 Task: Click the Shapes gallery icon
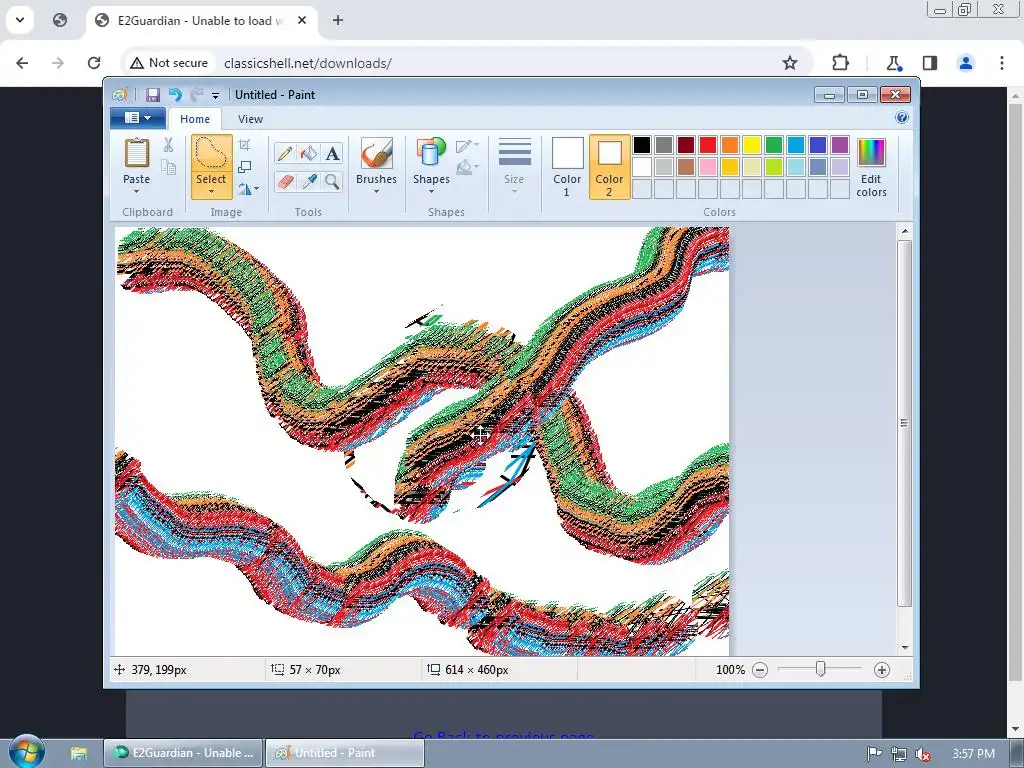point(431,153)
